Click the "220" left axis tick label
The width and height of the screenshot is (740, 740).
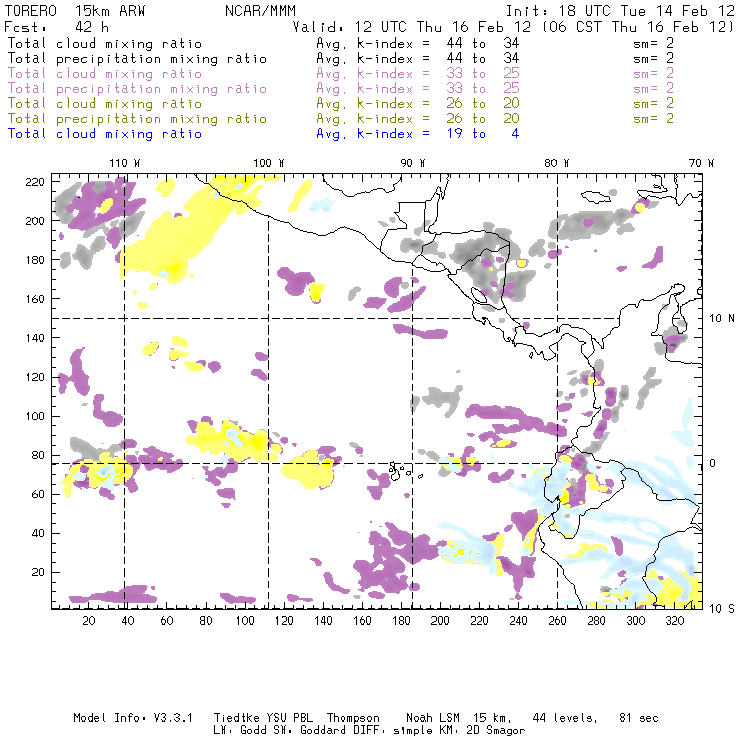coord(35,182)
